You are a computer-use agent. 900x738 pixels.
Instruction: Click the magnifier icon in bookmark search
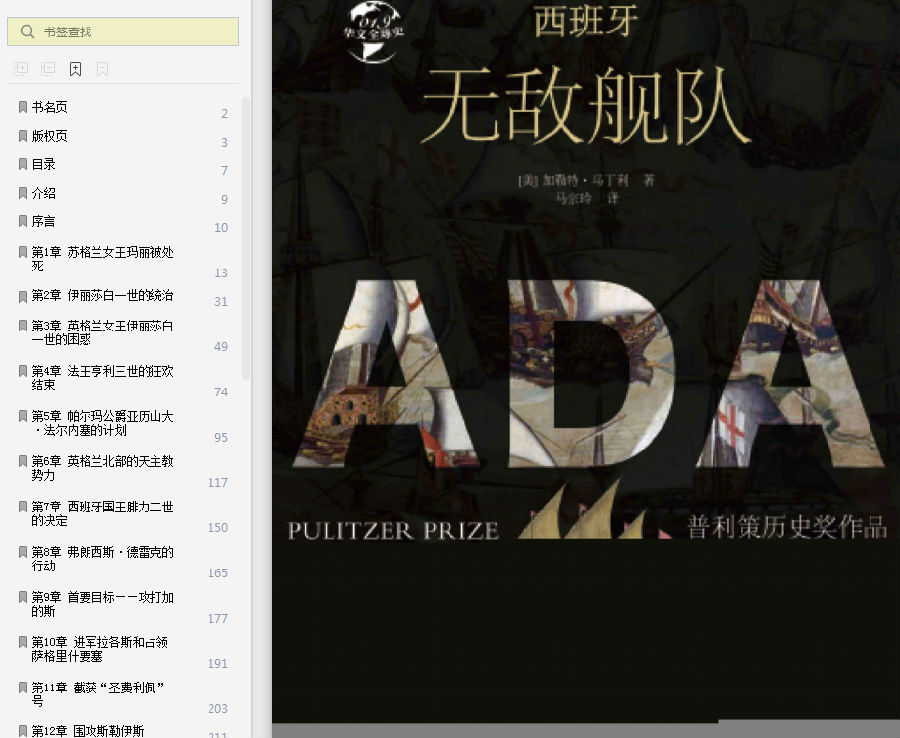pyautogui.click(x=27, y=32)
